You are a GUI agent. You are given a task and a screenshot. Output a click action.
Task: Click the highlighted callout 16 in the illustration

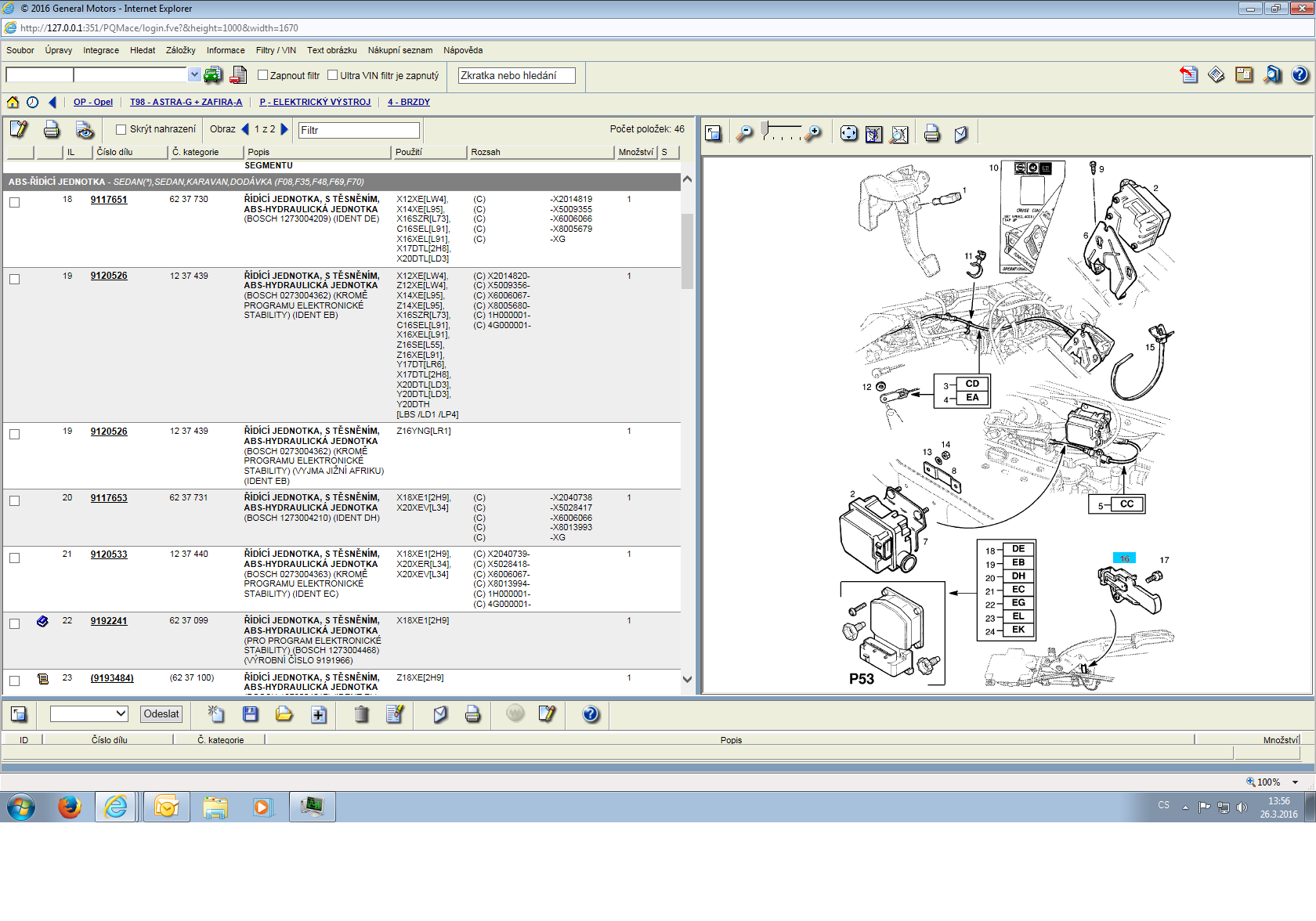point(1124,558)
